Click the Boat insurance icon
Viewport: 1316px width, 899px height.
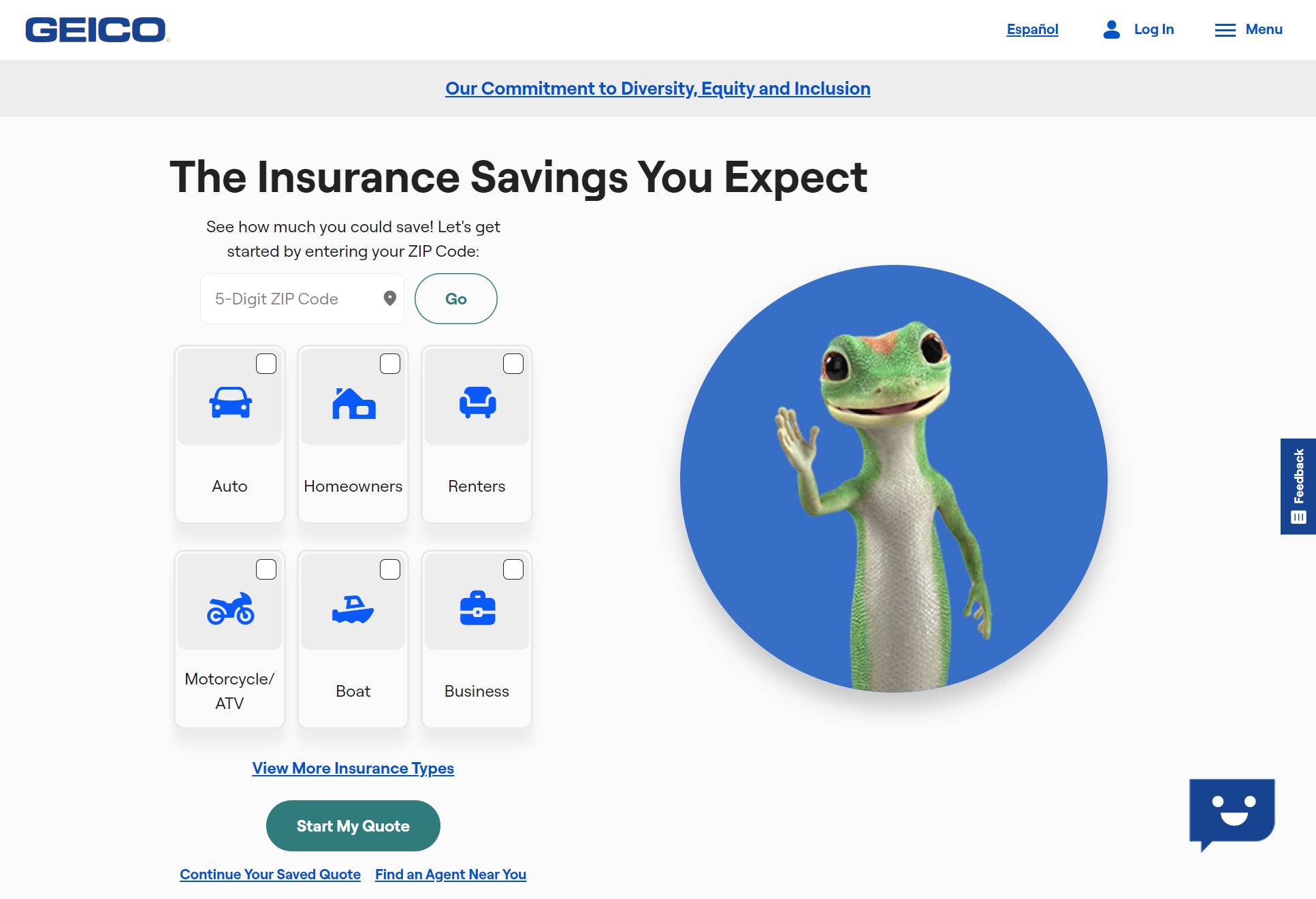point(353,607)
